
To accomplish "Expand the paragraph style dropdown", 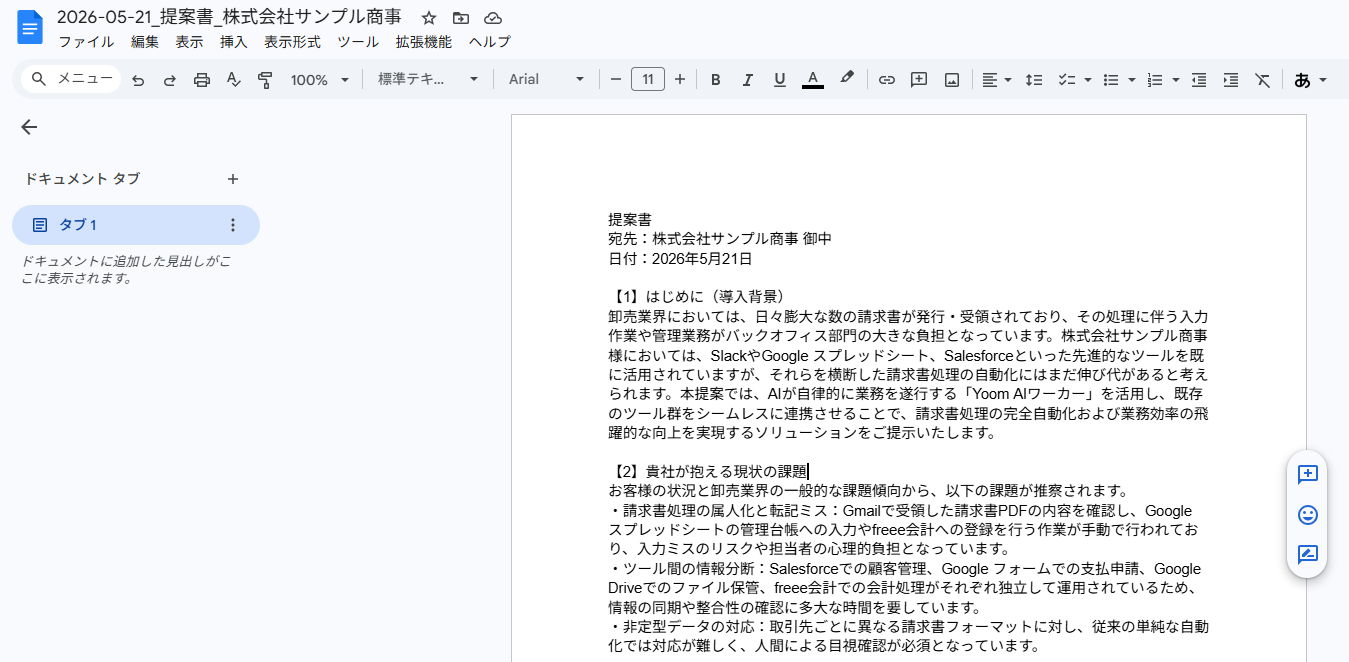I will tap(427, 80).
